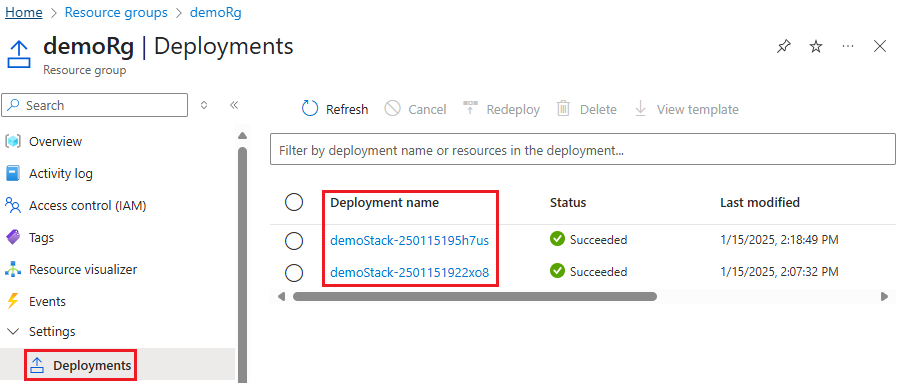Open deployment demoStack-2501151922xo8 link
The width and height of the screenshot is (905, 383).
[x=409, y=272]
